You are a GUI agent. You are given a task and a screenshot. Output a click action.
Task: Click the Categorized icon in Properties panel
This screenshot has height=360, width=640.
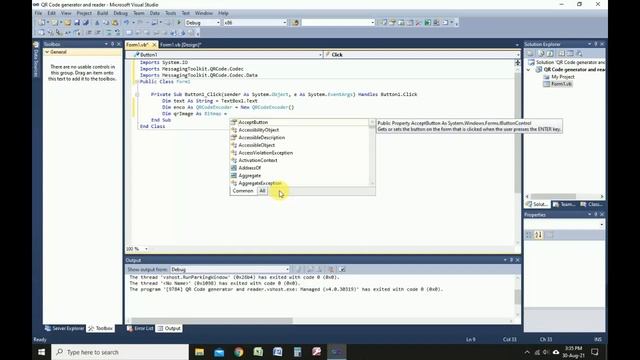click(x=529, y=235)
